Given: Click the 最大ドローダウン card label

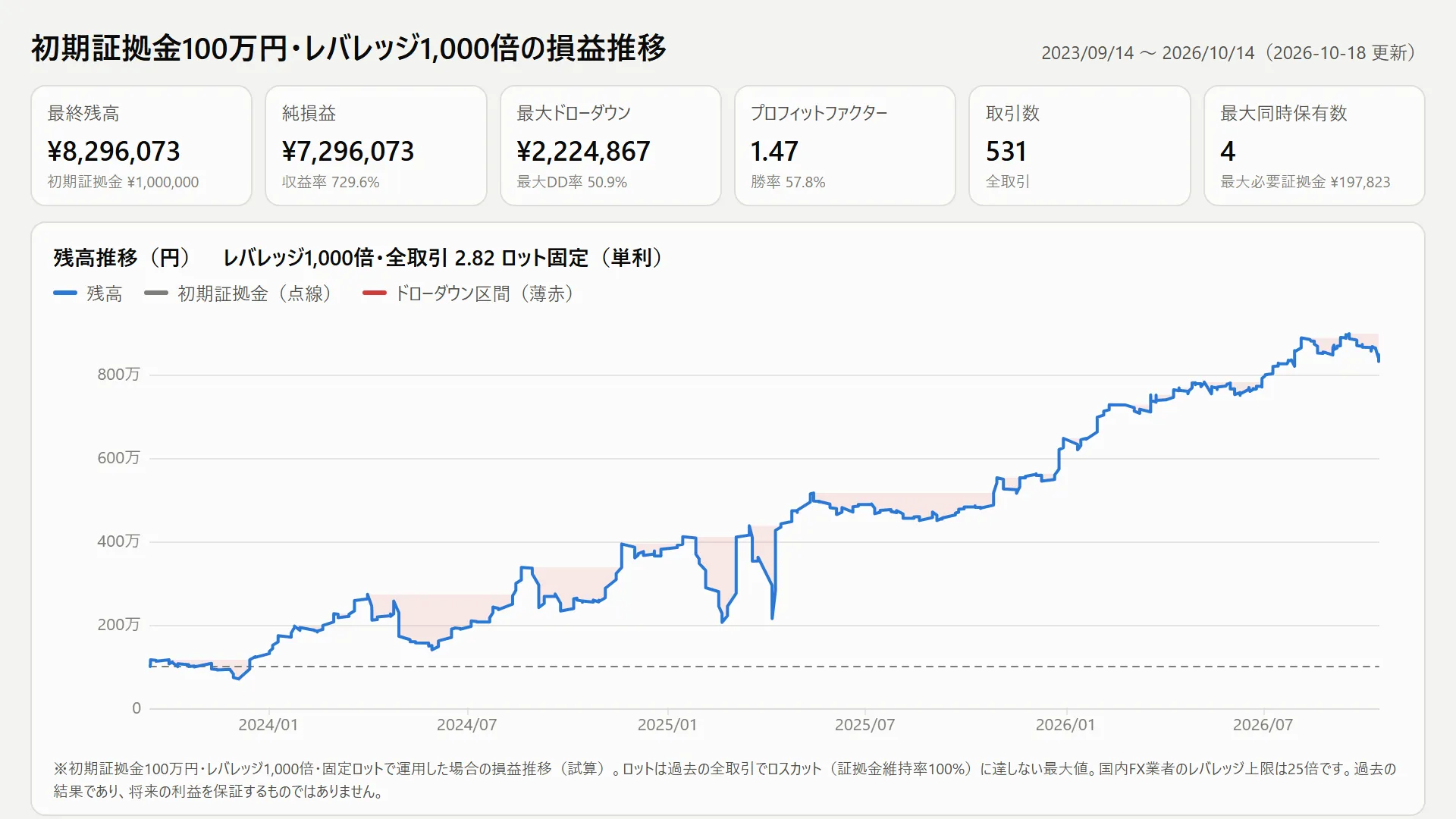Looking at the screenshot, I should point(574,113).
